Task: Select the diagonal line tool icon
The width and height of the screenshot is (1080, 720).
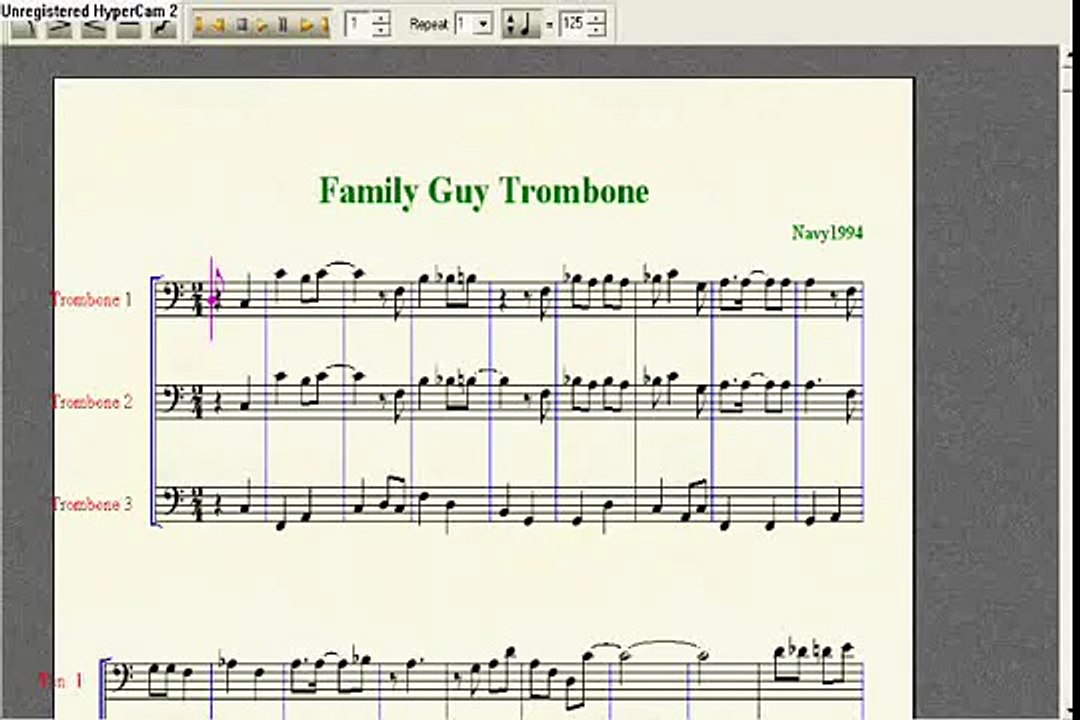Action: (24, 28)
